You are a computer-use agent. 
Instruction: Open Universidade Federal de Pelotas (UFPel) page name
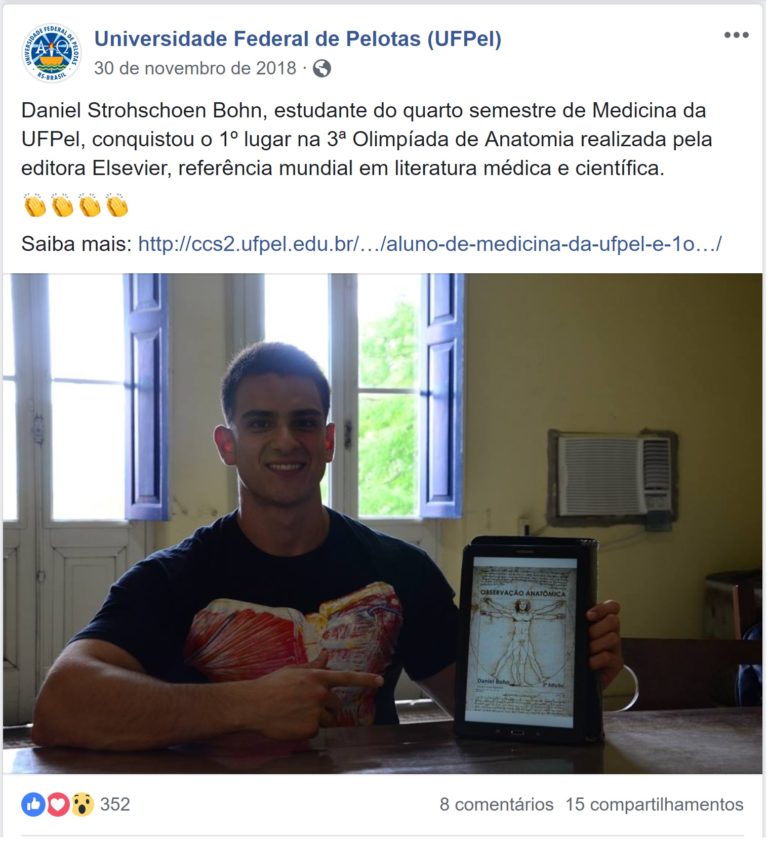click(x=298, y=39)
